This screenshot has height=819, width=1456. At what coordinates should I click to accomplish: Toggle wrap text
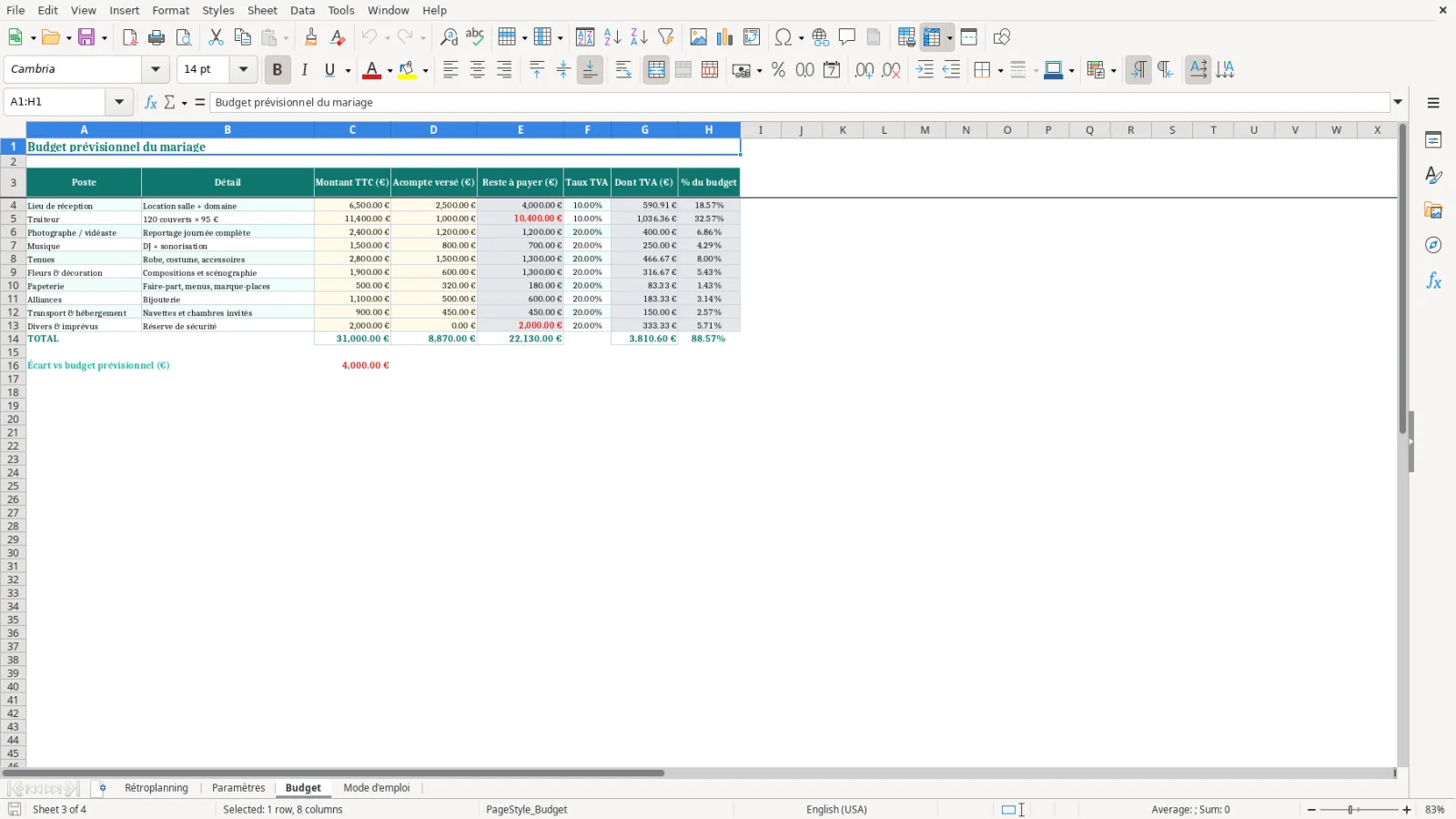[x=623, y=69]
